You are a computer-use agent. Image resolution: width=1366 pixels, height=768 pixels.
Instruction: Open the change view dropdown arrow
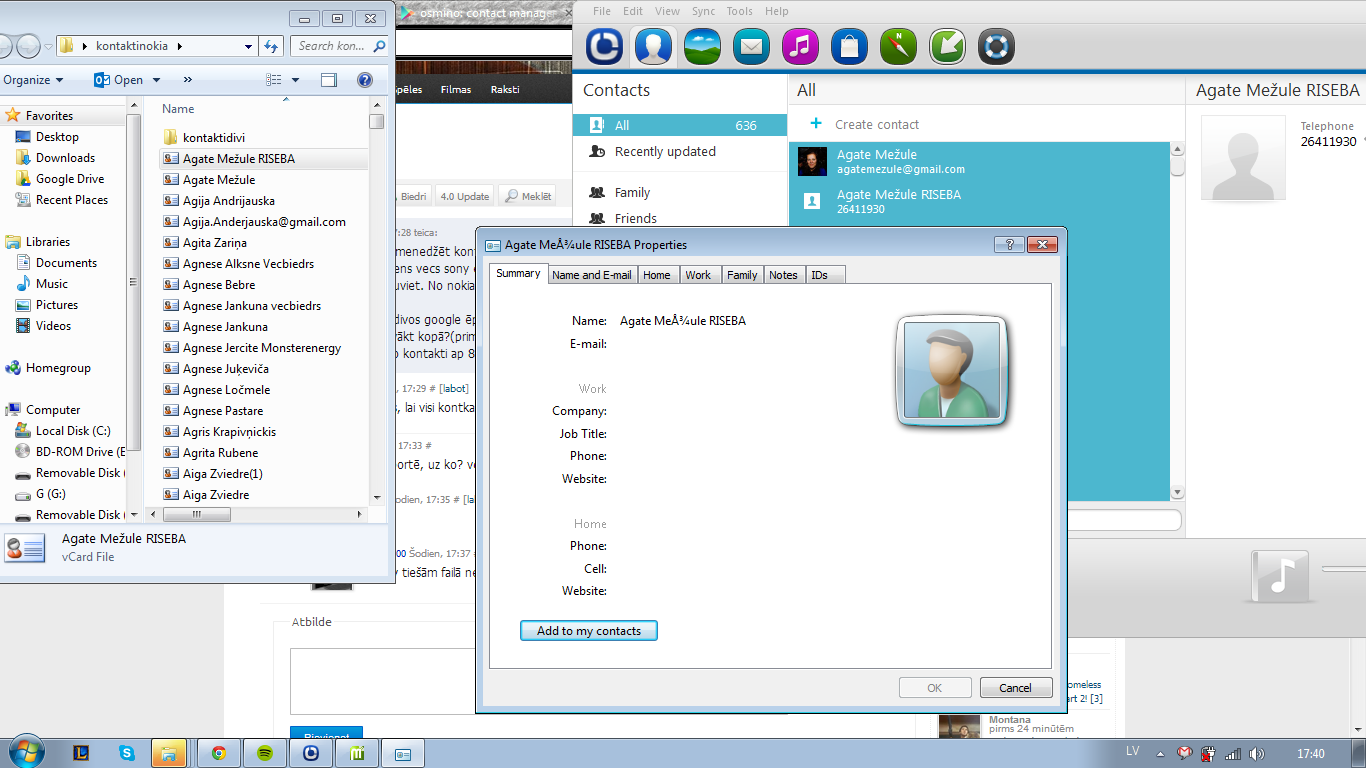[295, 80]
